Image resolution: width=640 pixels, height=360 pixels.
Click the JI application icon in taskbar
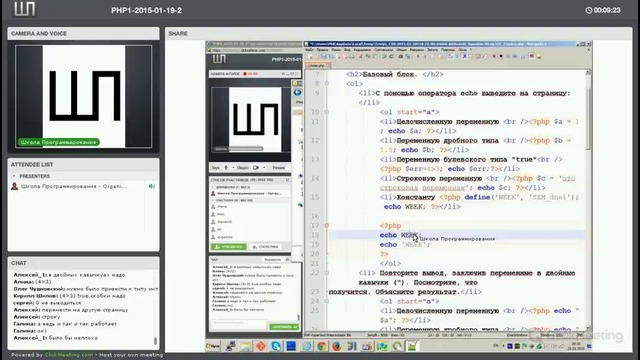[x=352, y=346]
